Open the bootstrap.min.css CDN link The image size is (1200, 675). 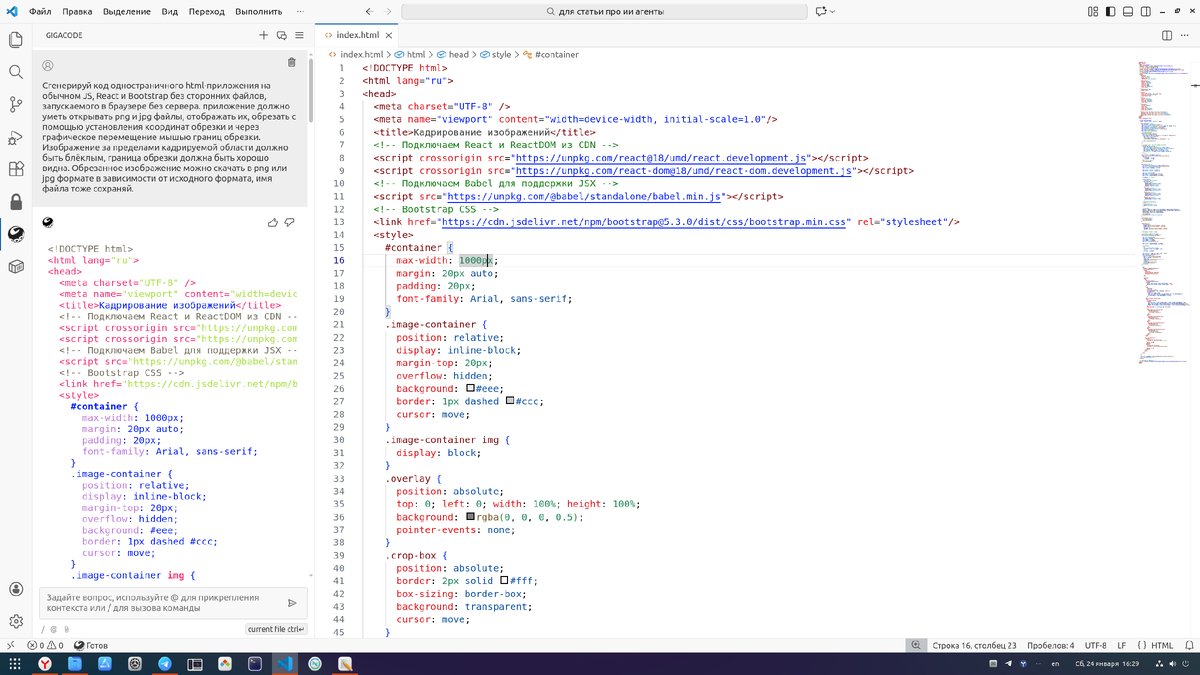pos(644,222)
